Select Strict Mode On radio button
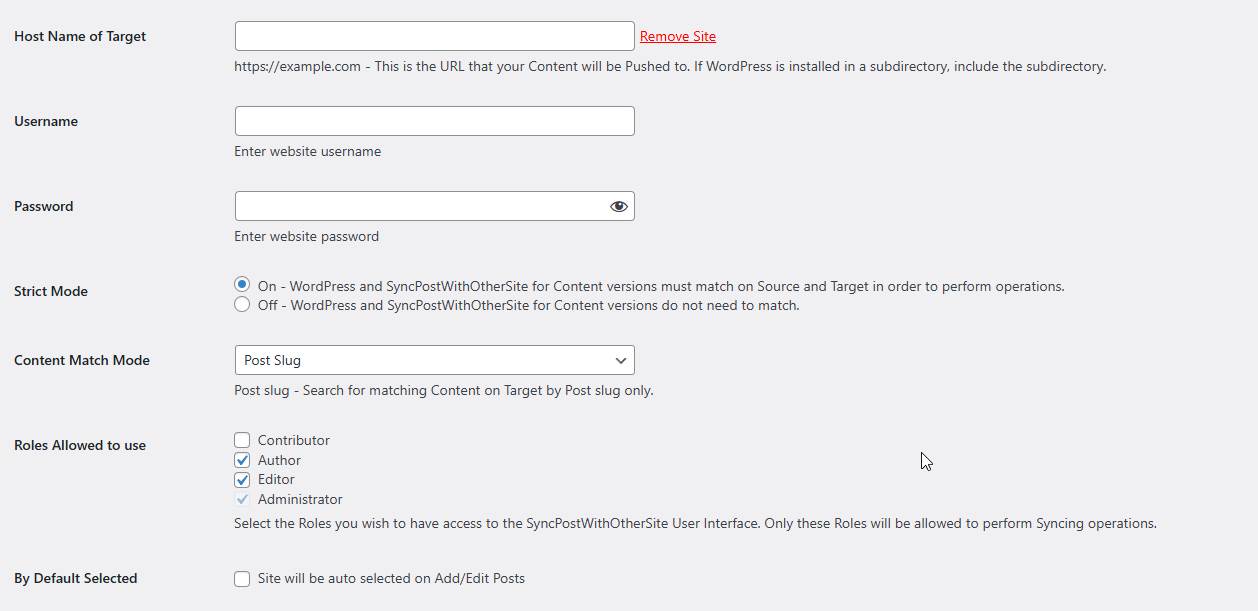 pos(242,285)
